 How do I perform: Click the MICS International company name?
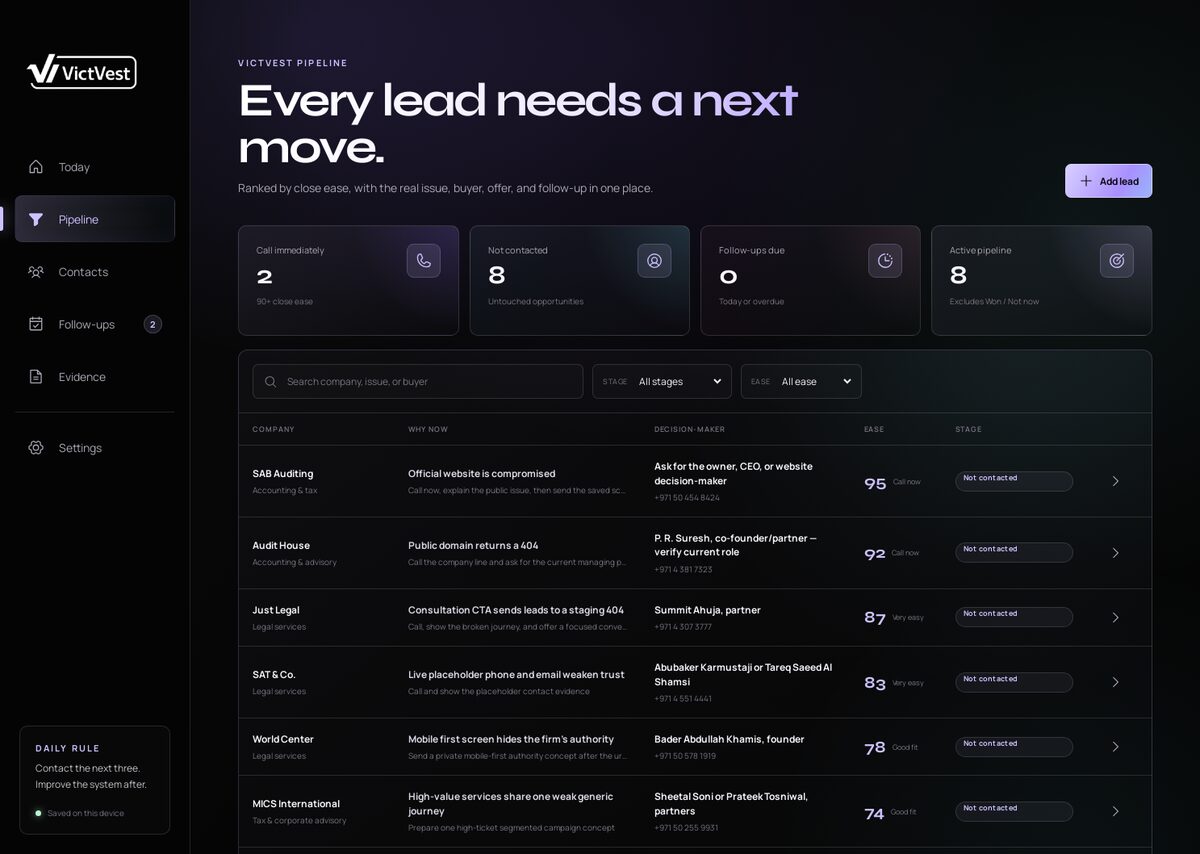coord(296,804)
